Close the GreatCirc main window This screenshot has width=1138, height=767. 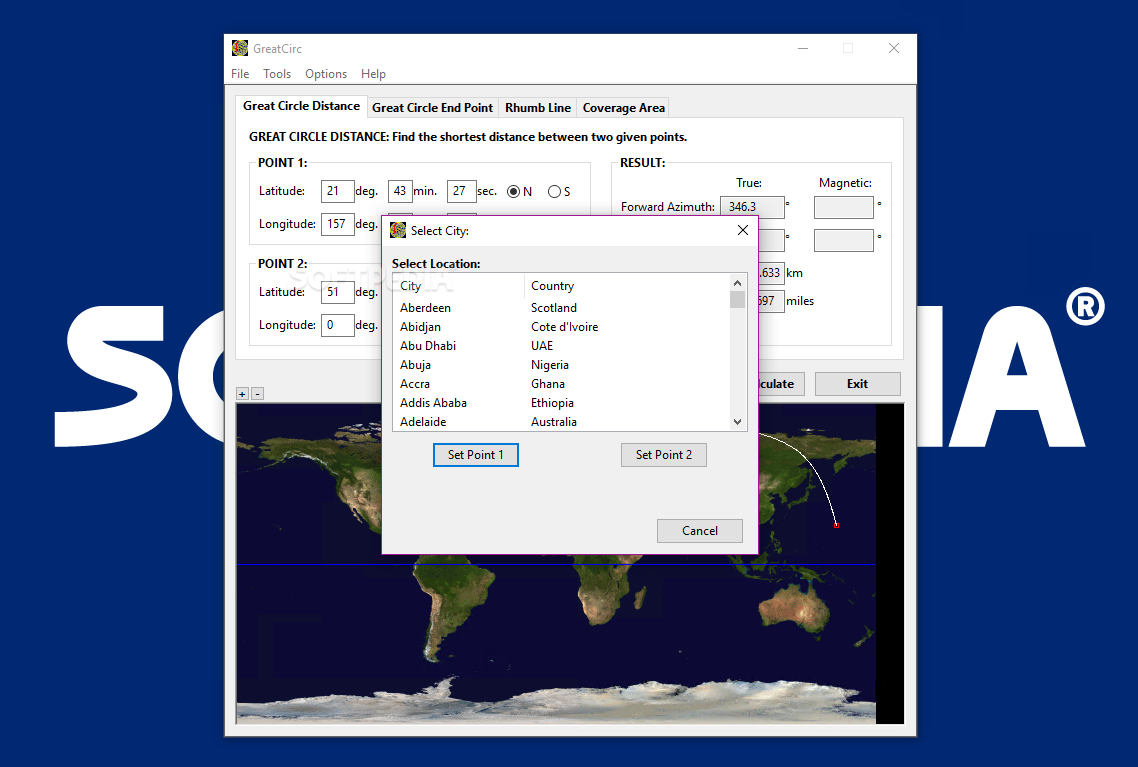894,48
